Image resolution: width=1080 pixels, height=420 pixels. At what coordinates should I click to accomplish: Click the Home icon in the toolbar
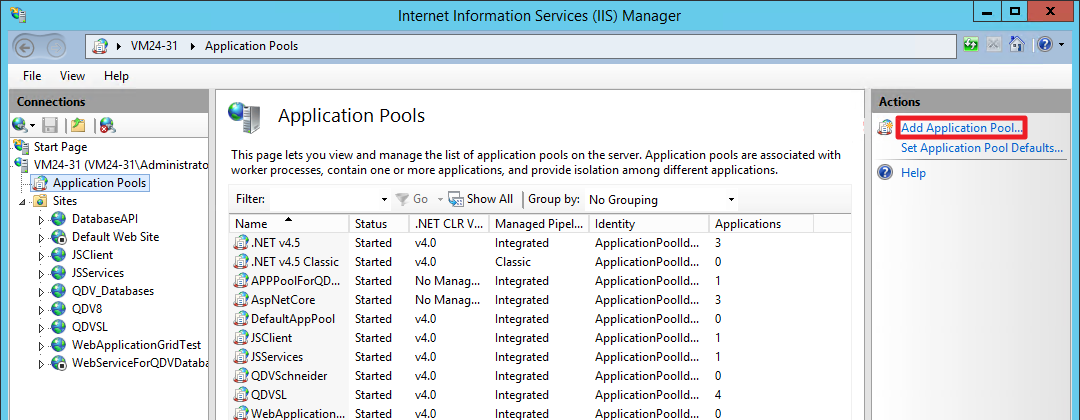(x=1016, y=45)
